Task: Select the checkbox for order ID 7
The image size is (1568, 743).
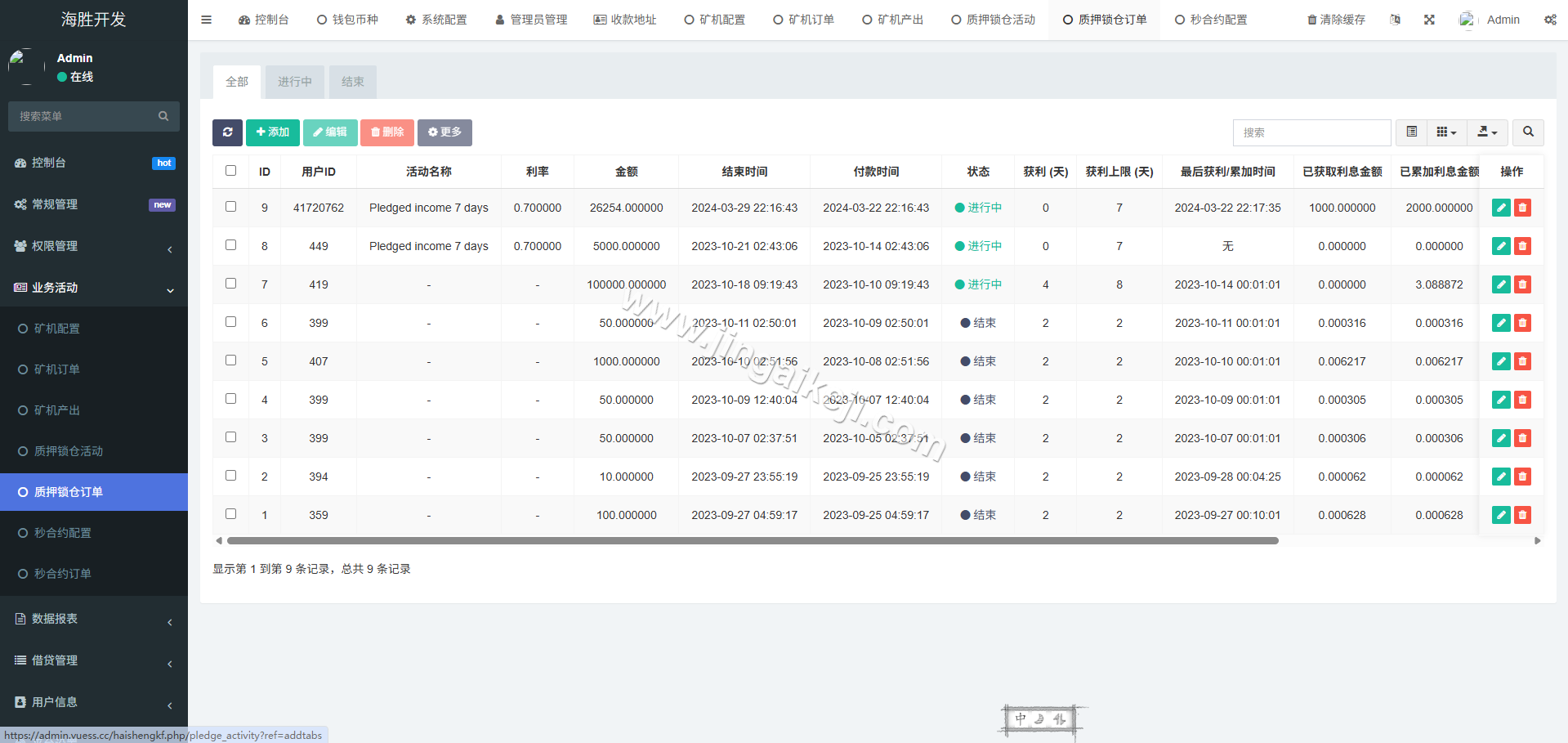Action: tap(230, 284)
